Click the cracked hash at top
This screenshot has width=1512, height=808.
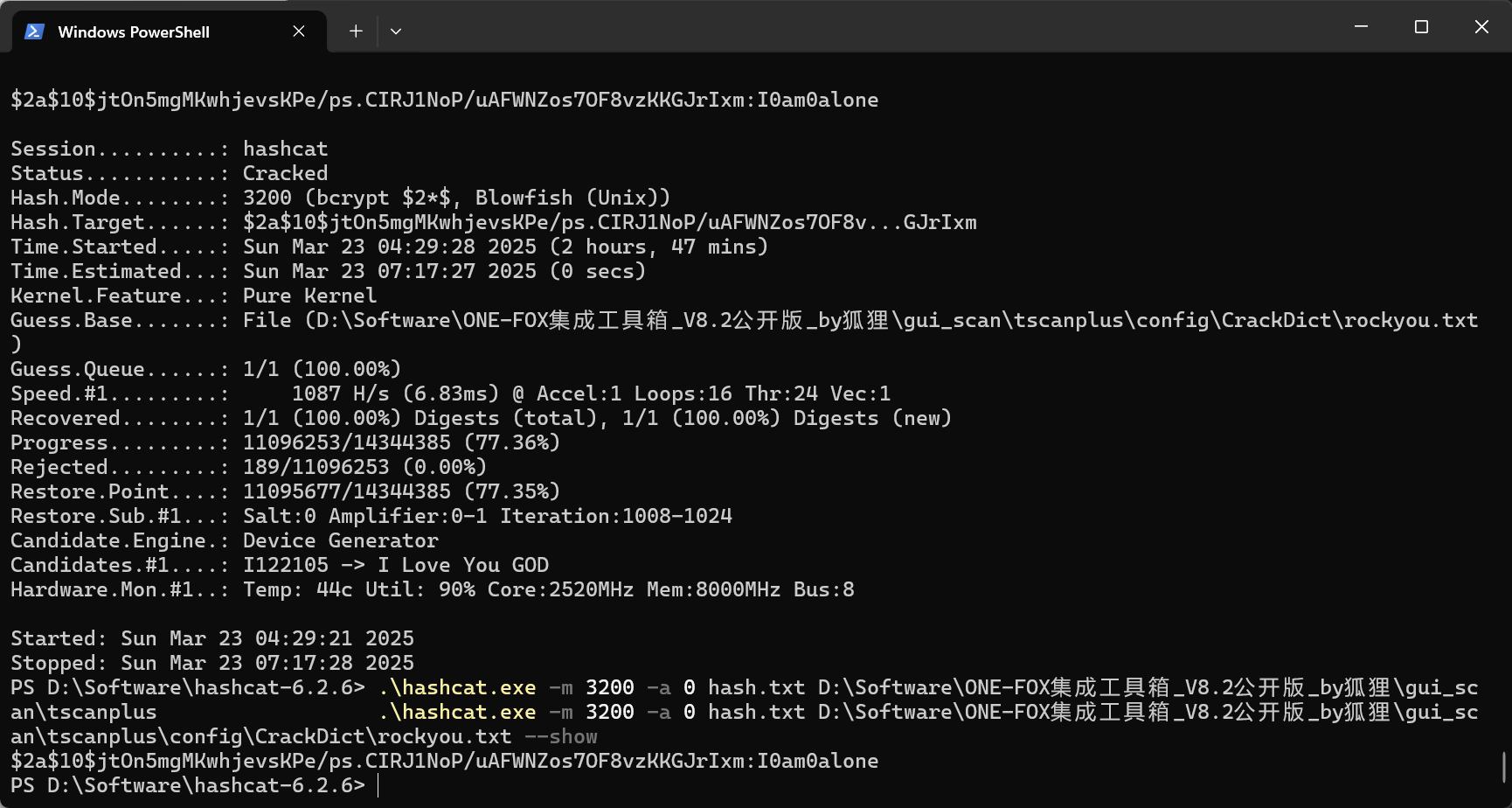point(444,100)
